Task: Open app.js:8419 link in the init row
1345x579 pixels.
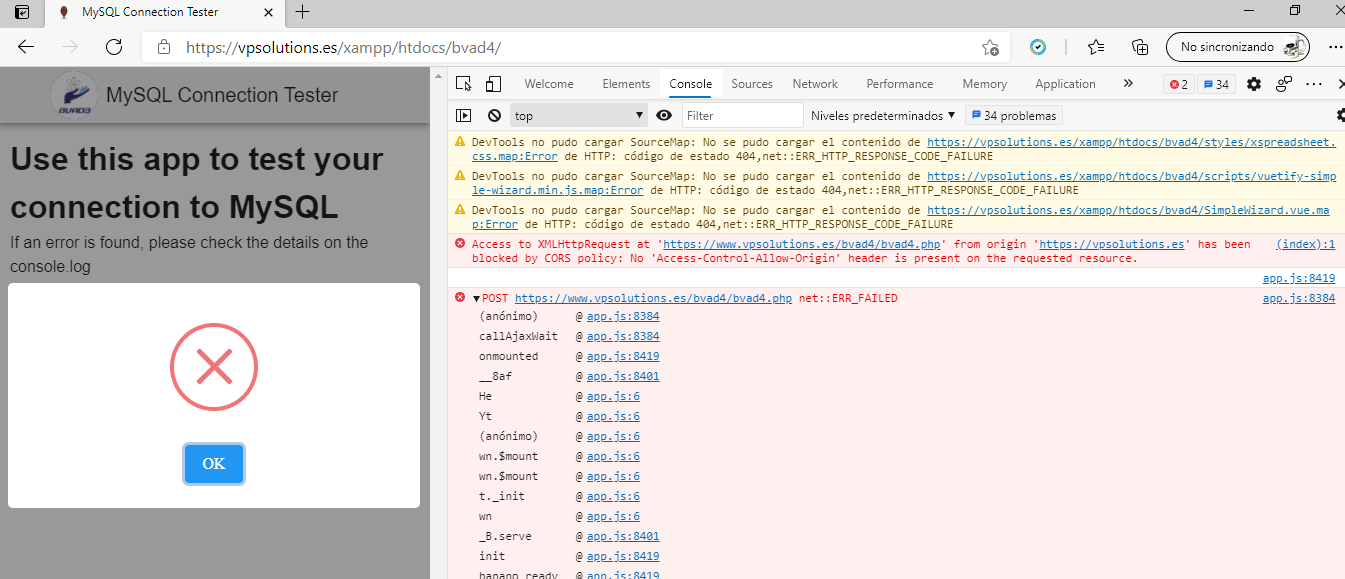Action: (623, 556)
